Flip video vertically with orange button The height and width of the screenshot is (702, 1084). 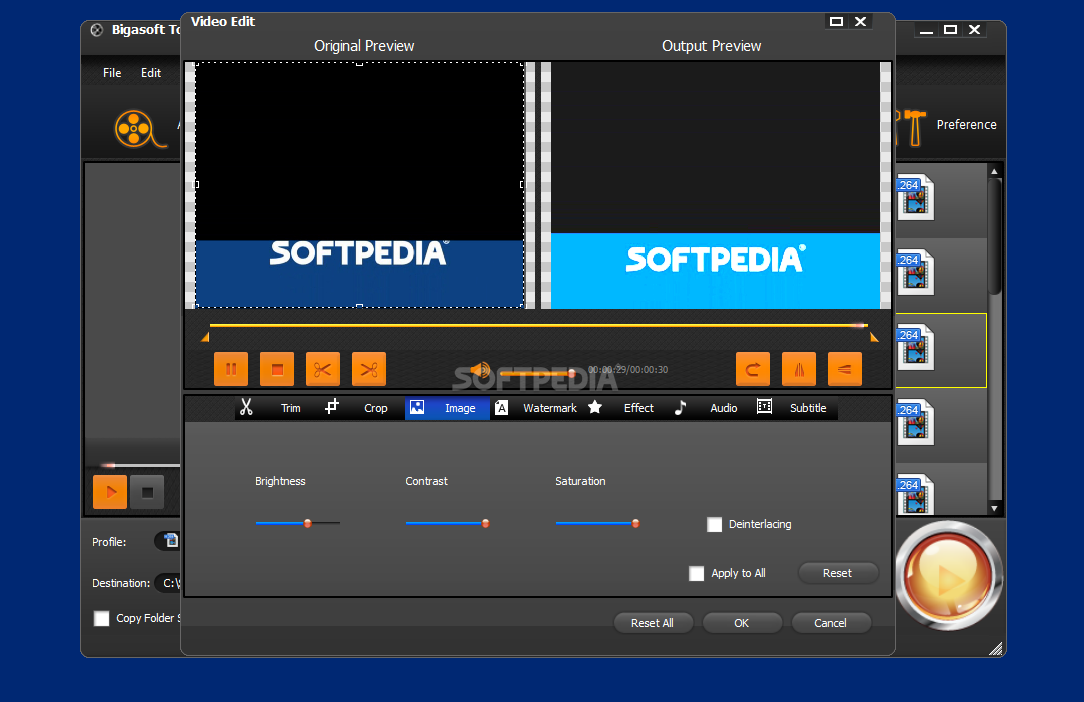tap(845, 369)
